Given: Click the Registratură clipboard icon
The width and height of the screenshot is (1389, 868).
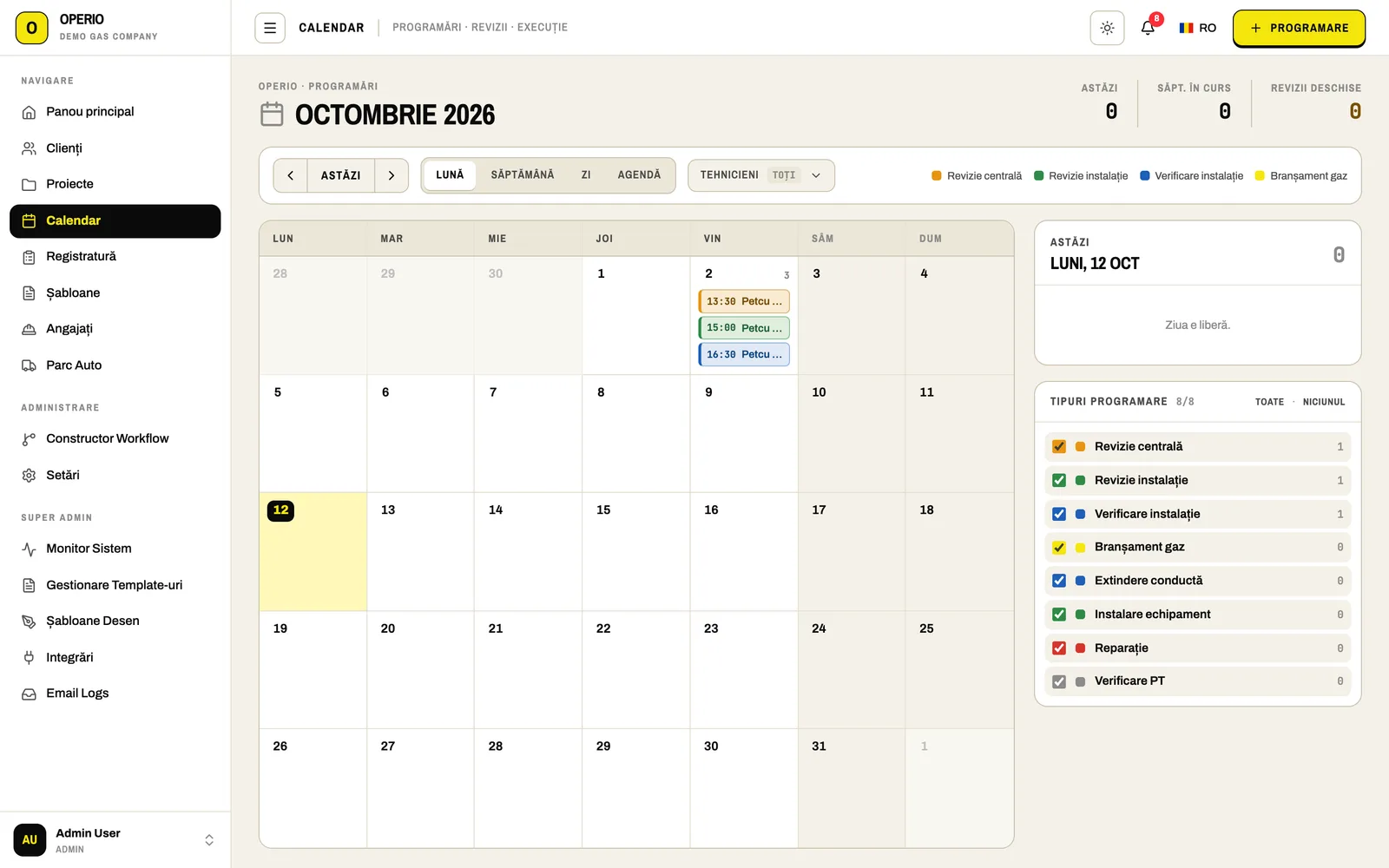Looking at the screenshot, I should pos(29,257).
